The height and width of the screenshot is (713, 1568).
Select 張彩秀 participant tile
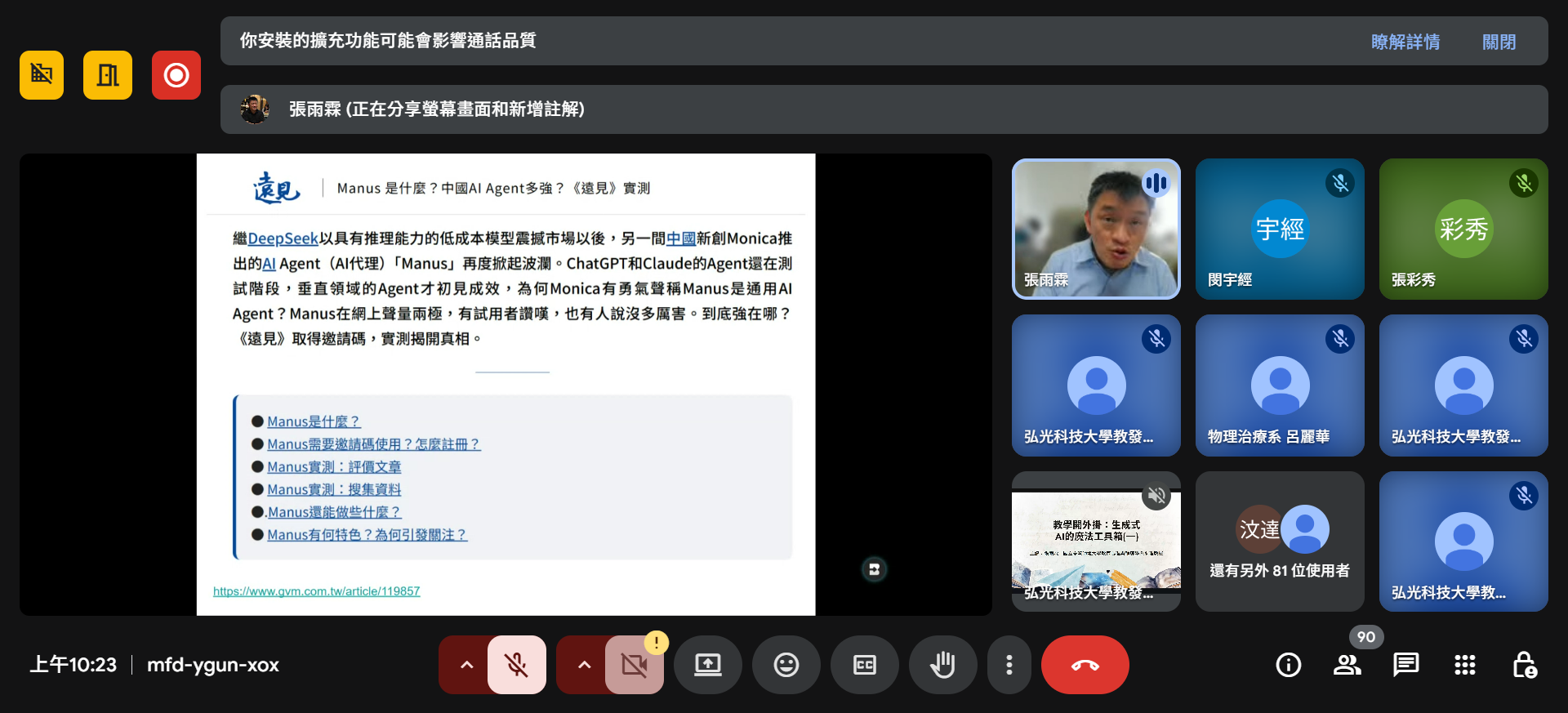[x=1463, y=229]
